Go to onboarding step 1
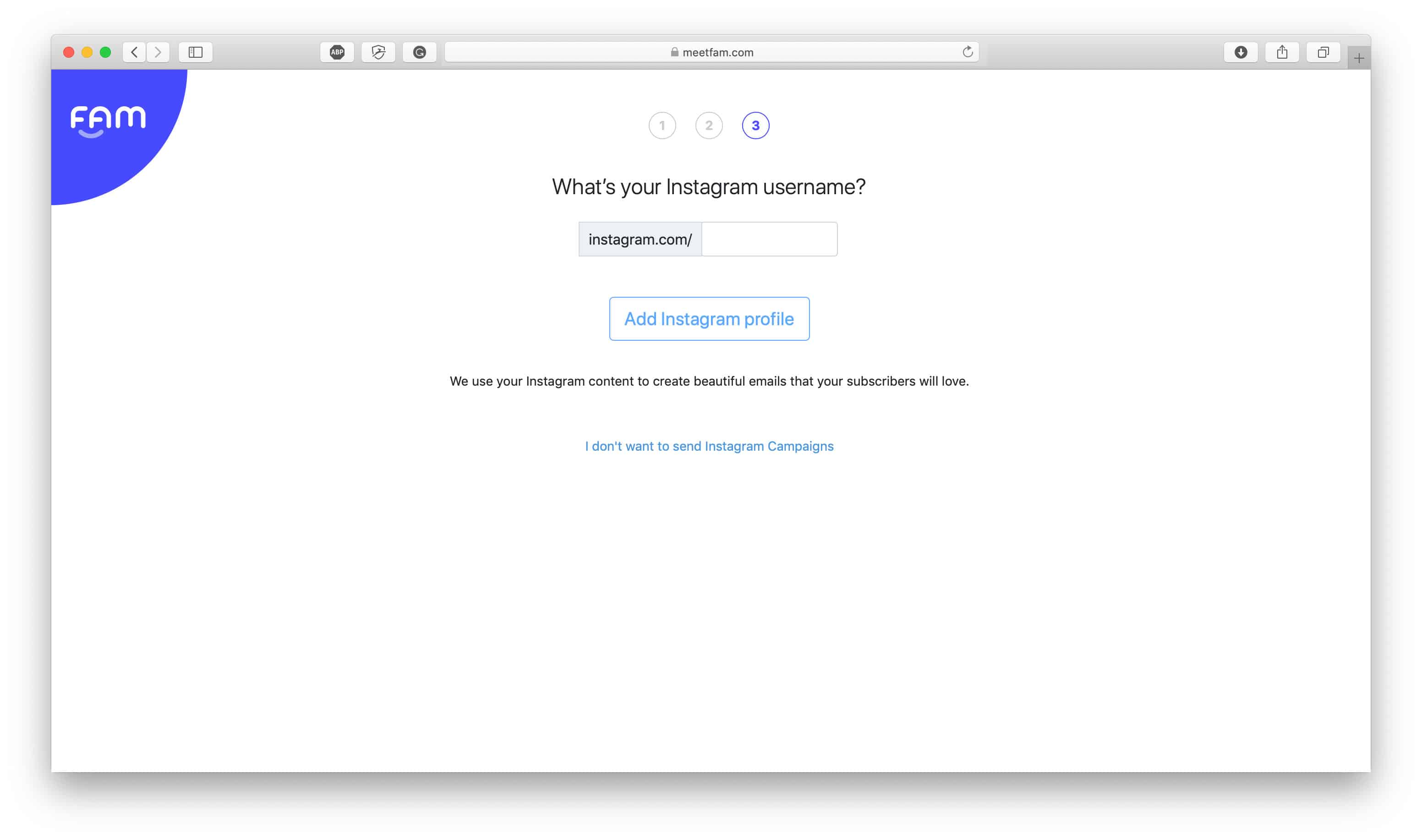Viewport: 1422px width, 840px height. pos(662,125)
